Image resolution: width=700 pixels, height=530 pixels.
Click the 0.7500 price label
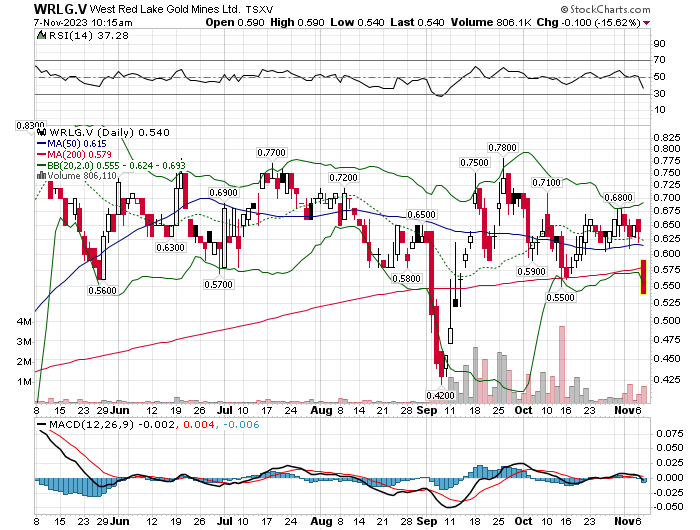[x=475, y=163]
